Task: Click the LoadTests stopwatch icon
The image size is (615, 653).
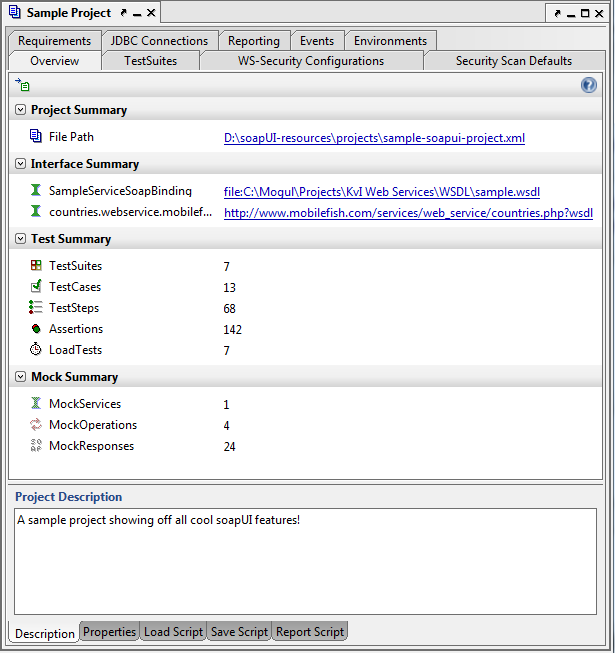Action: 36,349
